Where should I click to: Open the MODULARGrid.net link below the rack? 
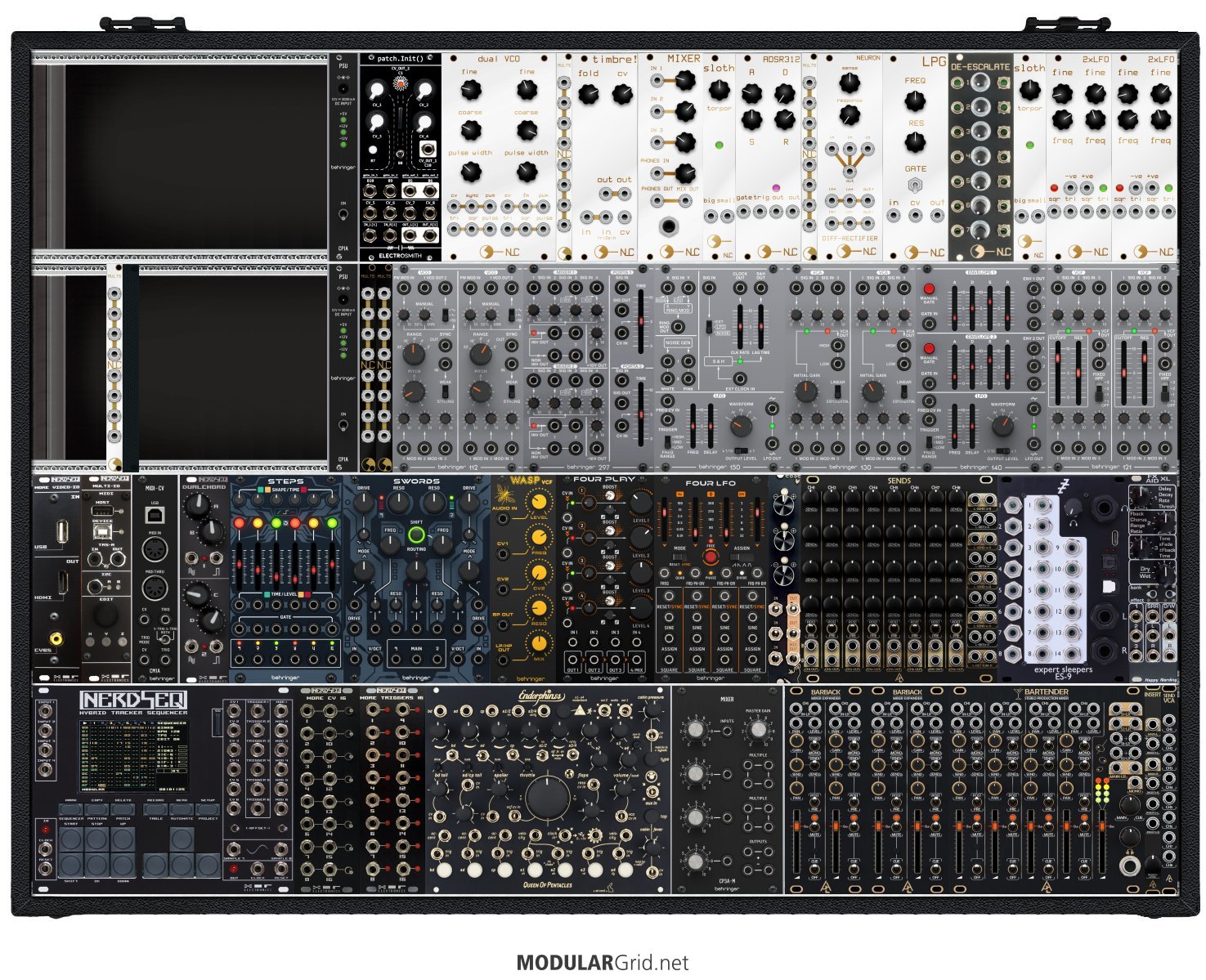pyautogui.click(x=603, y=963)
